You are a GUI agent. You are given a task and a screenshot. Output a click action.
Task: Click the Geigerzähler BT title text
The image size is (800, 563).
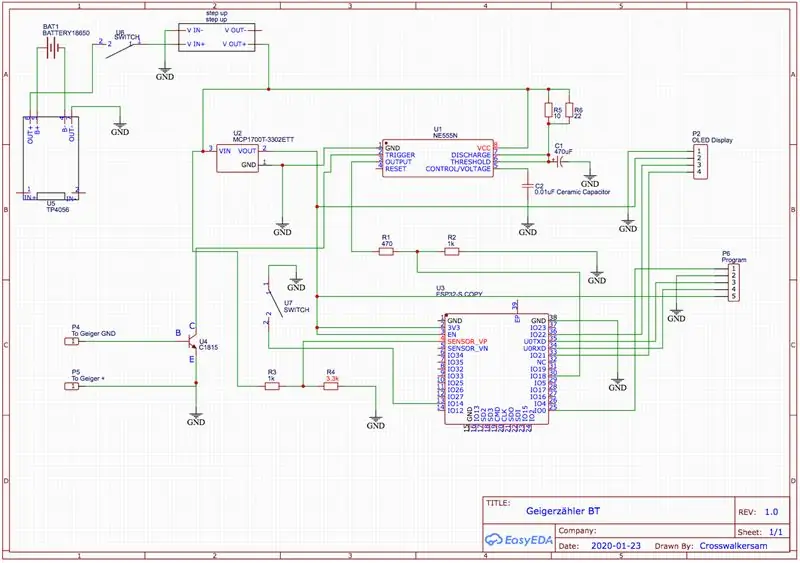click(x=563, y=511)
